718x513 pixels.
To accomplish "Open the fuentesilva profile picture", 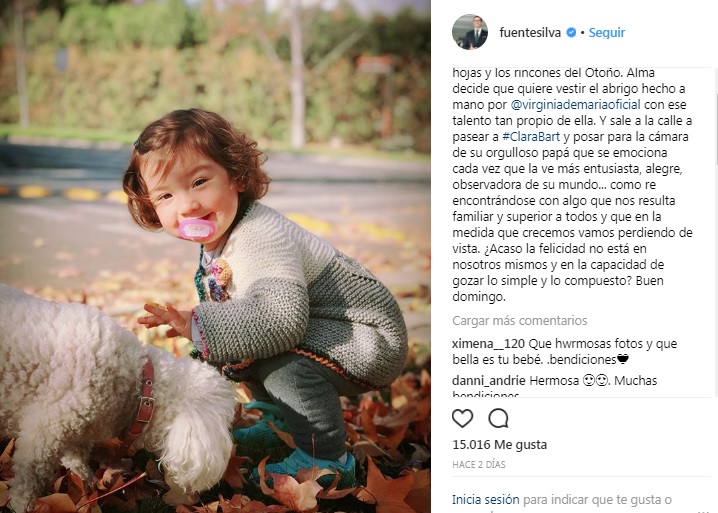I will [x=470, y=32].
